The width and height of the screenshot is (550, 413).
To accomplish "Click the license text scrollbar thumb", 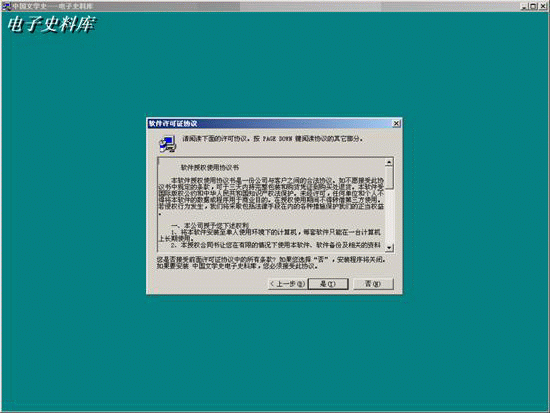I will coord(389,178).
